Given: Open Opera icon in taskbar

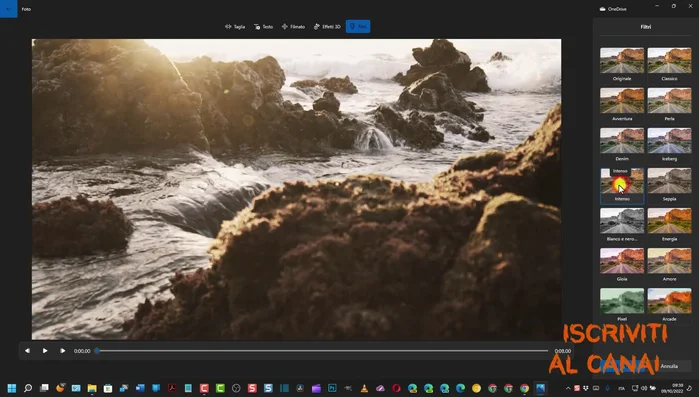Looking at the screenshot, I should 396,389.
